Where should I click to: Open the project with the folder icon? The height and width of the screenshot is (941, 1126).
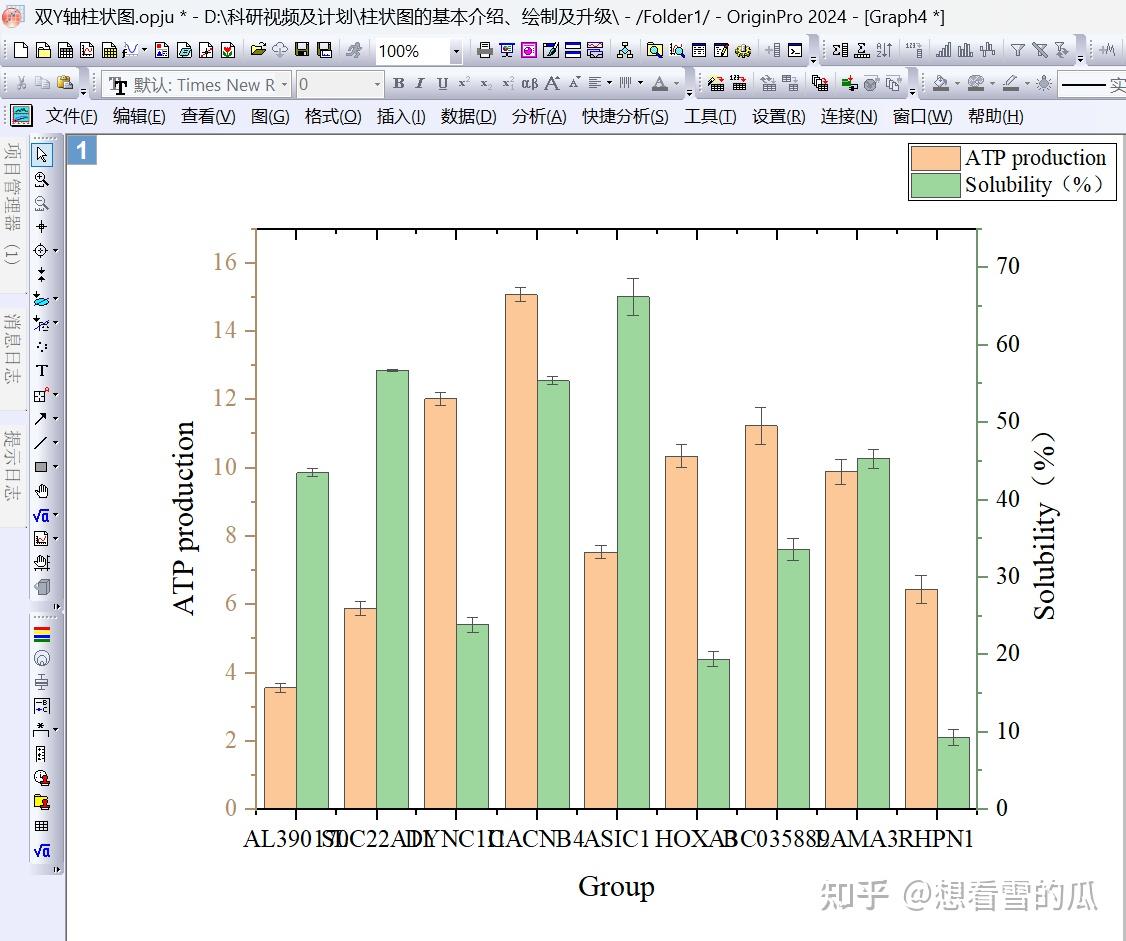click(258, 50)
